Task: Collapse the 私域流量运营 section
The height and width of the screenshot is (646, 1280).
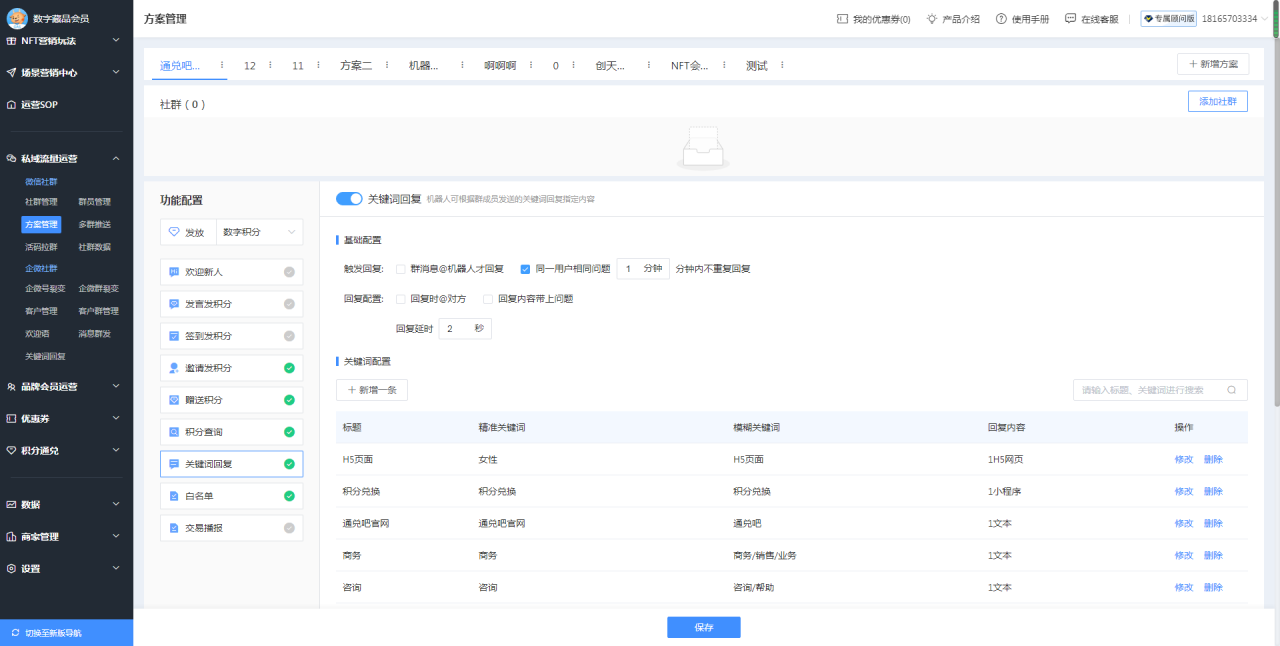Action: coord(65,158)
